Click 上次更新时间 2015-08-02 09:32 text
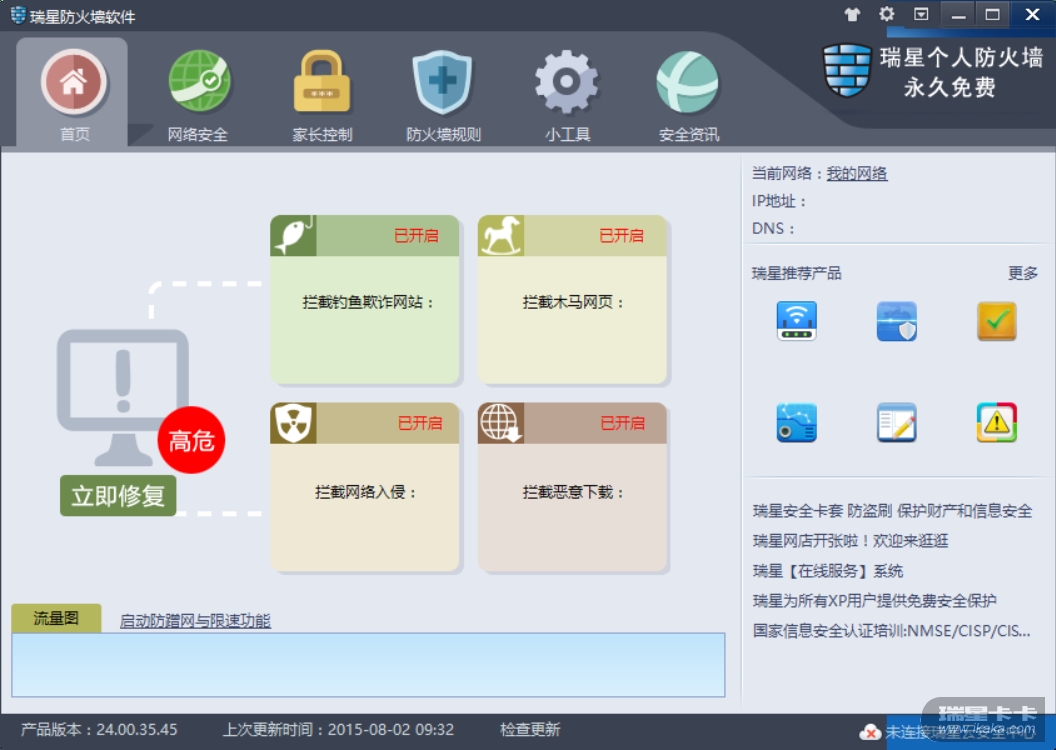 pos(339,730)
